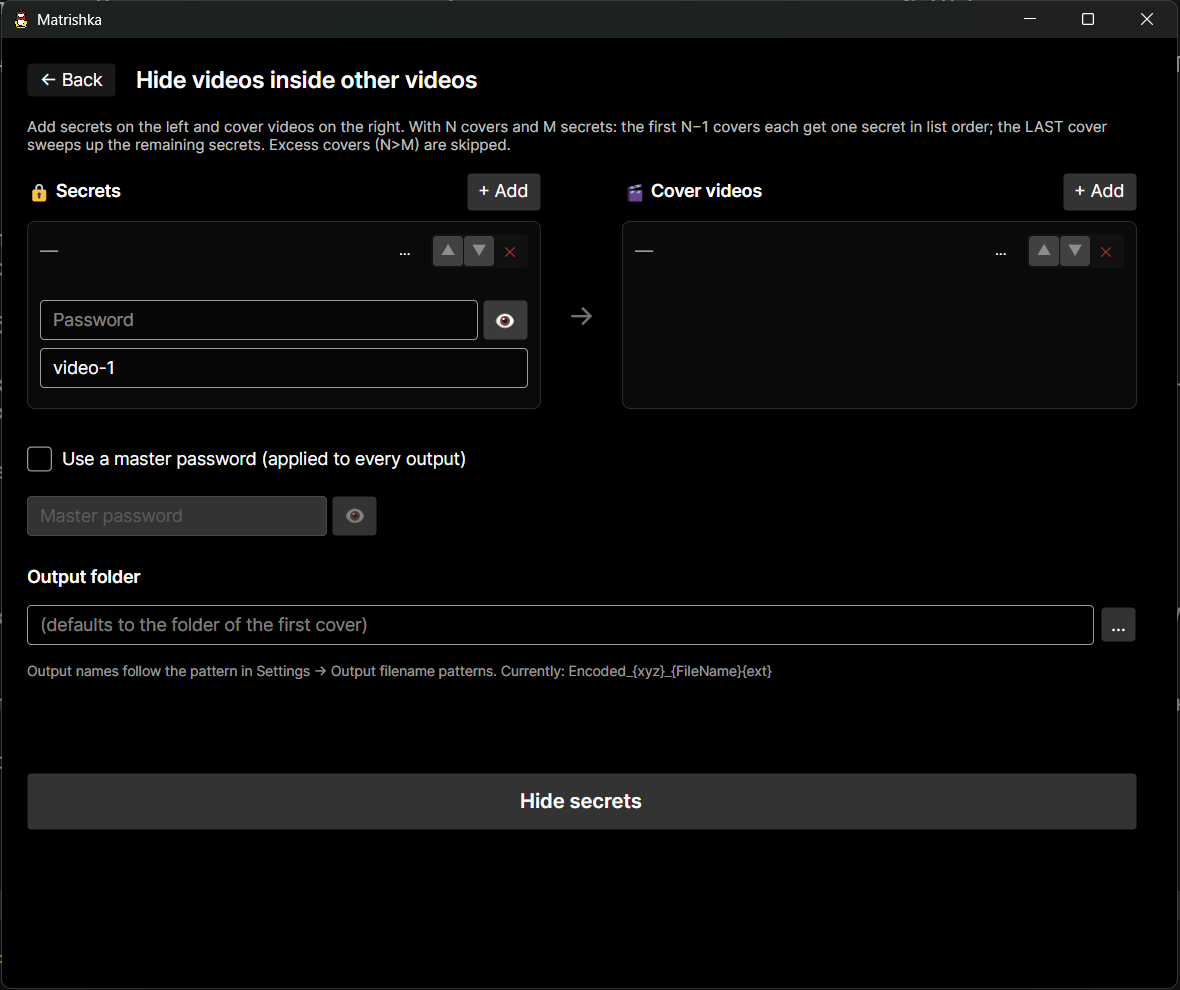The width and height of the screenshot is (1180, 990).
Task: Browse for a secret file via ellipsis
Action: [x=405, y=252]
